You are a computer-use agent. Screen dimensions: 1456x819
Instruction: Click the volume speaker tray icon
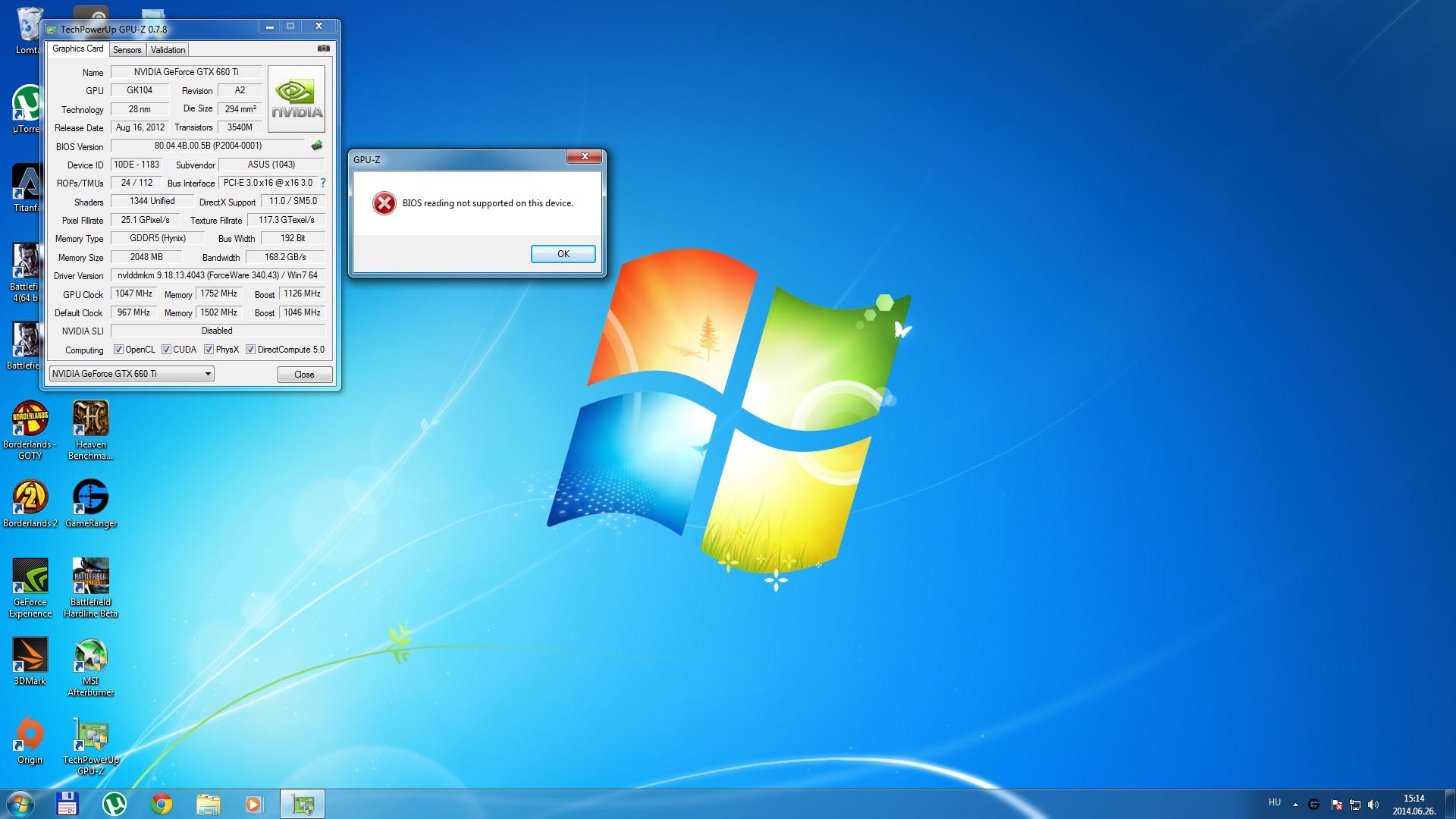tap(1374, 805)
